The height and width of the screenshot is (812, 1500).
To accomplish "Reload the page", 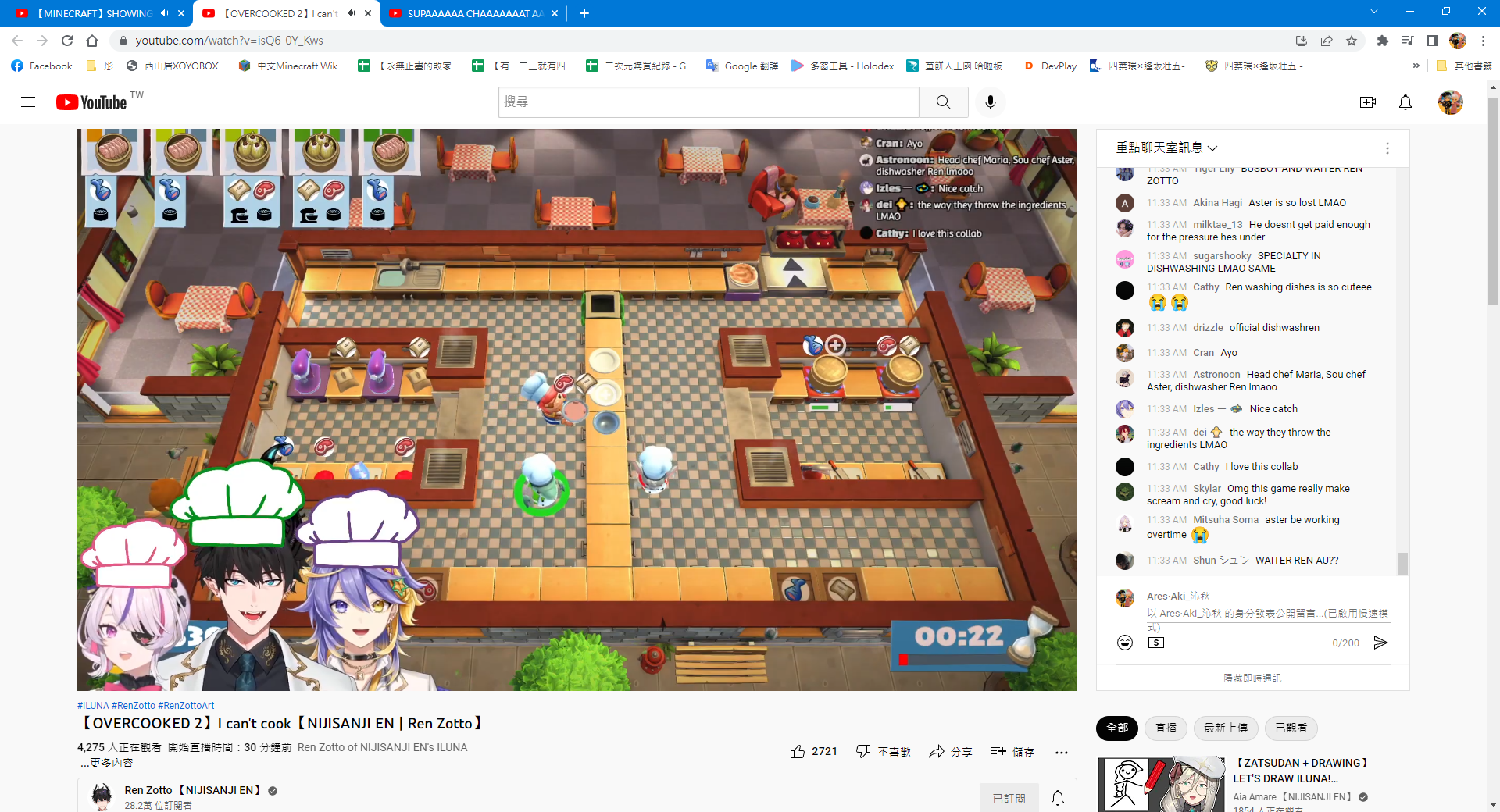I will point(67,41).
